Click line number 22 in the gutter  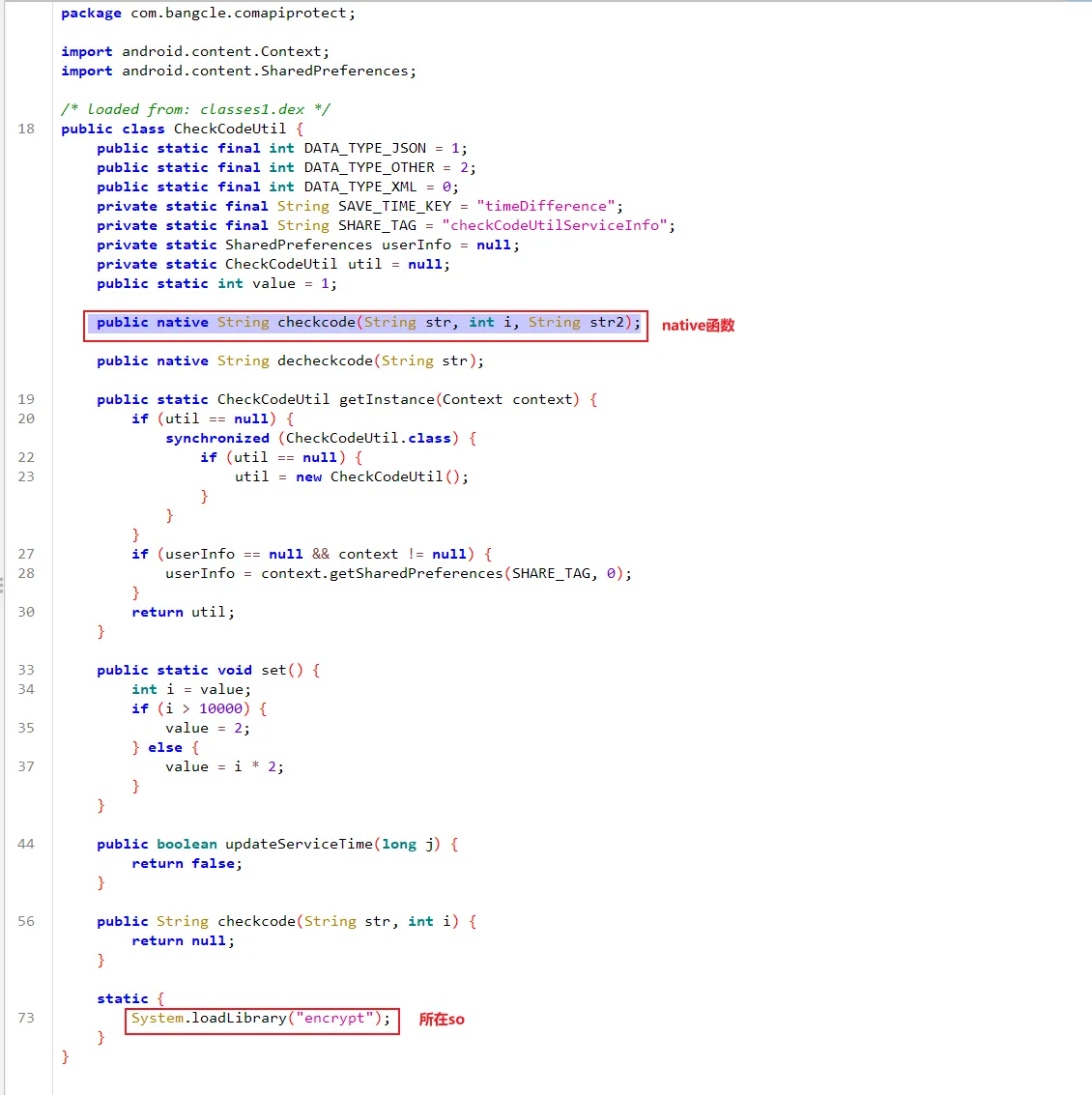click(x=26, y=457)
